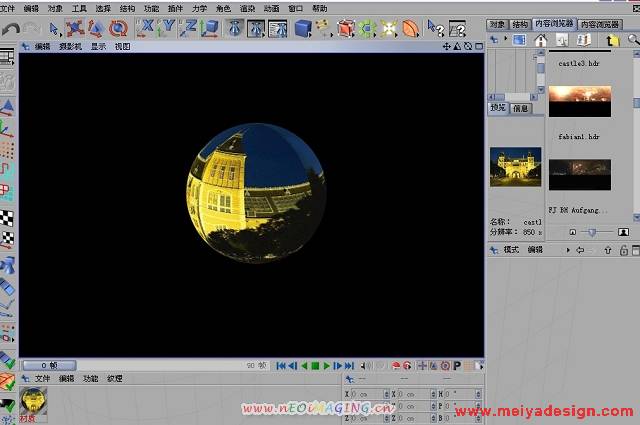
Task: Activate the Rotate tool
Action: tap(118, 29)
